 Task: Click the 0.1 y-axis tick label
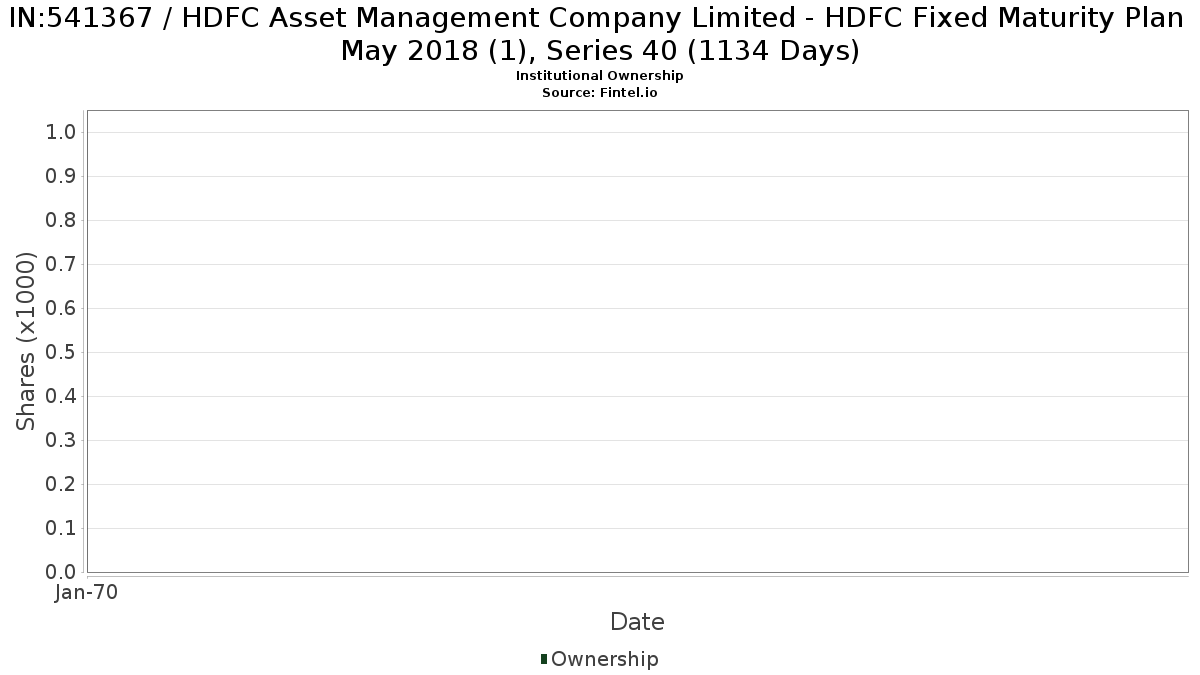(62, 528)
